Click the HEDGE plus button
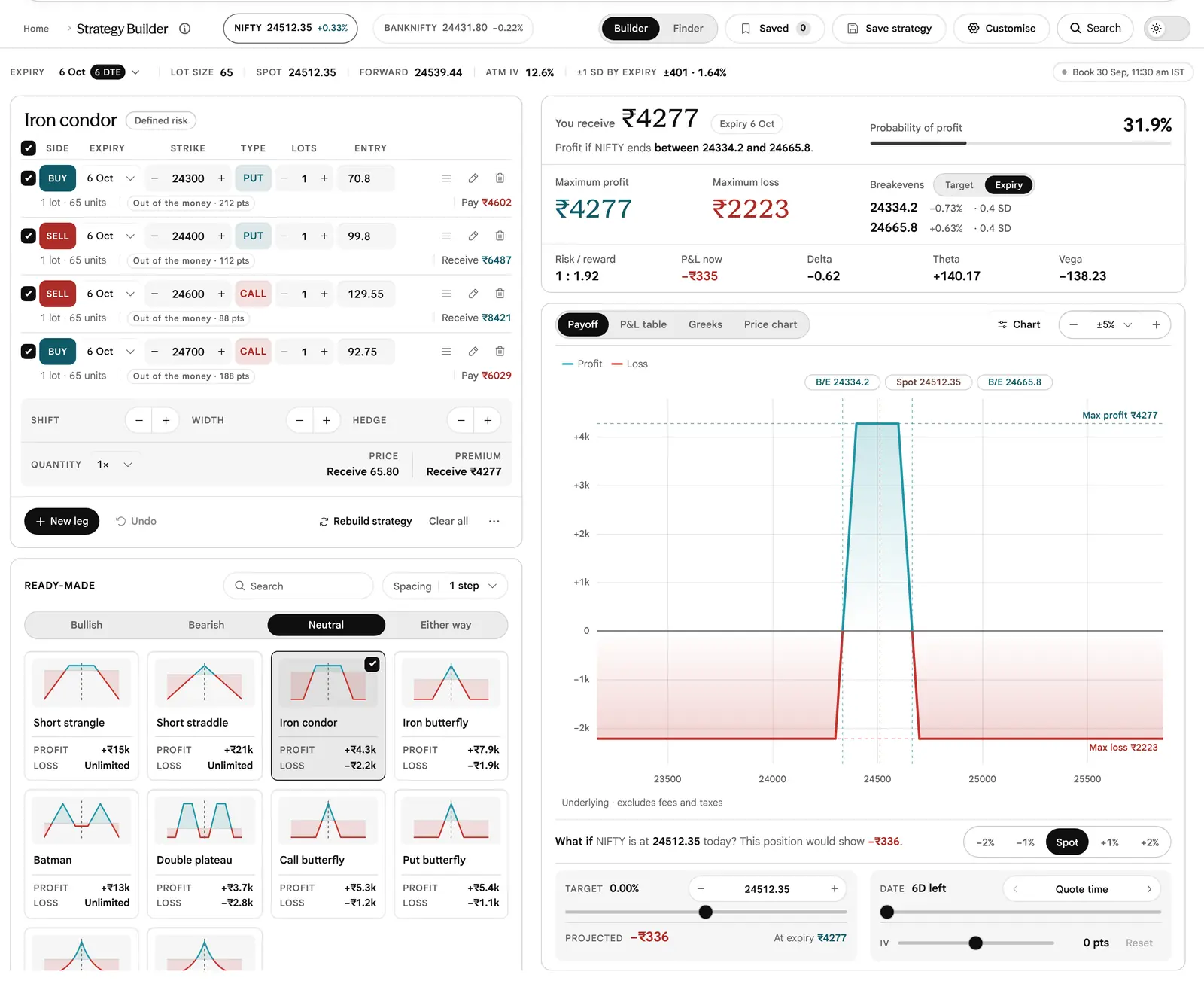Screen dimensions: 1204x984 [x=488, y=420]
